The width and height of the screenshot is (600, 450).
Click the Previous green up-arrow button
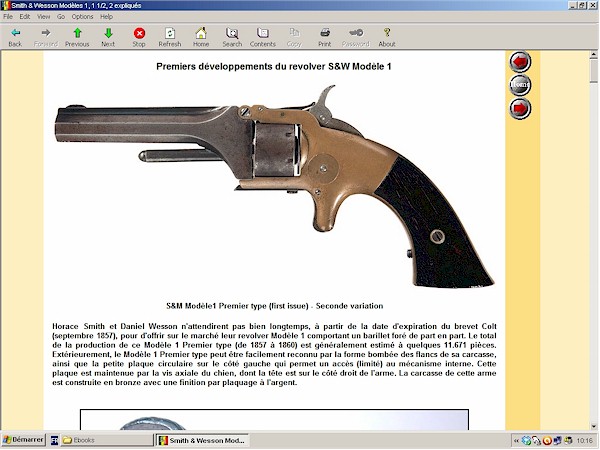tap(77, 38)
